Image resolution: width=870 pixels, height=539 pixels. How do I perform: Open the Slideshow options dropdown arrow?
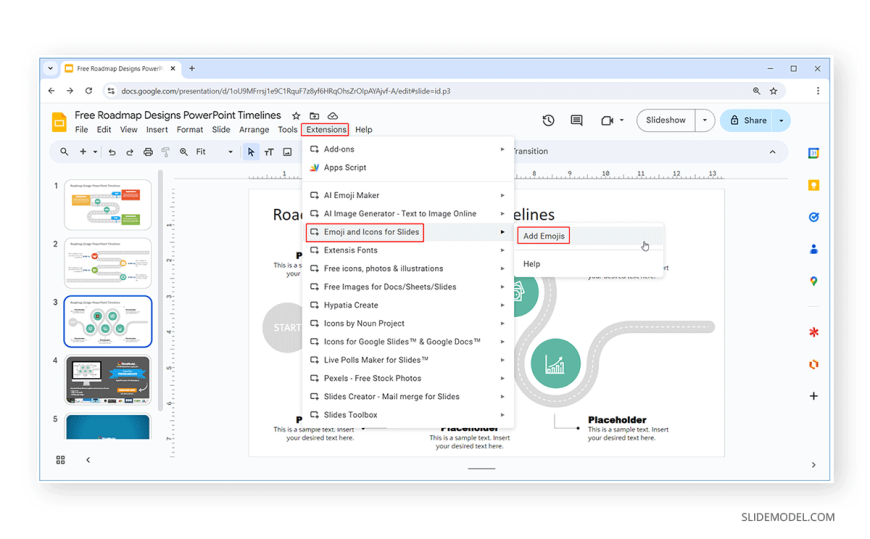705,120
